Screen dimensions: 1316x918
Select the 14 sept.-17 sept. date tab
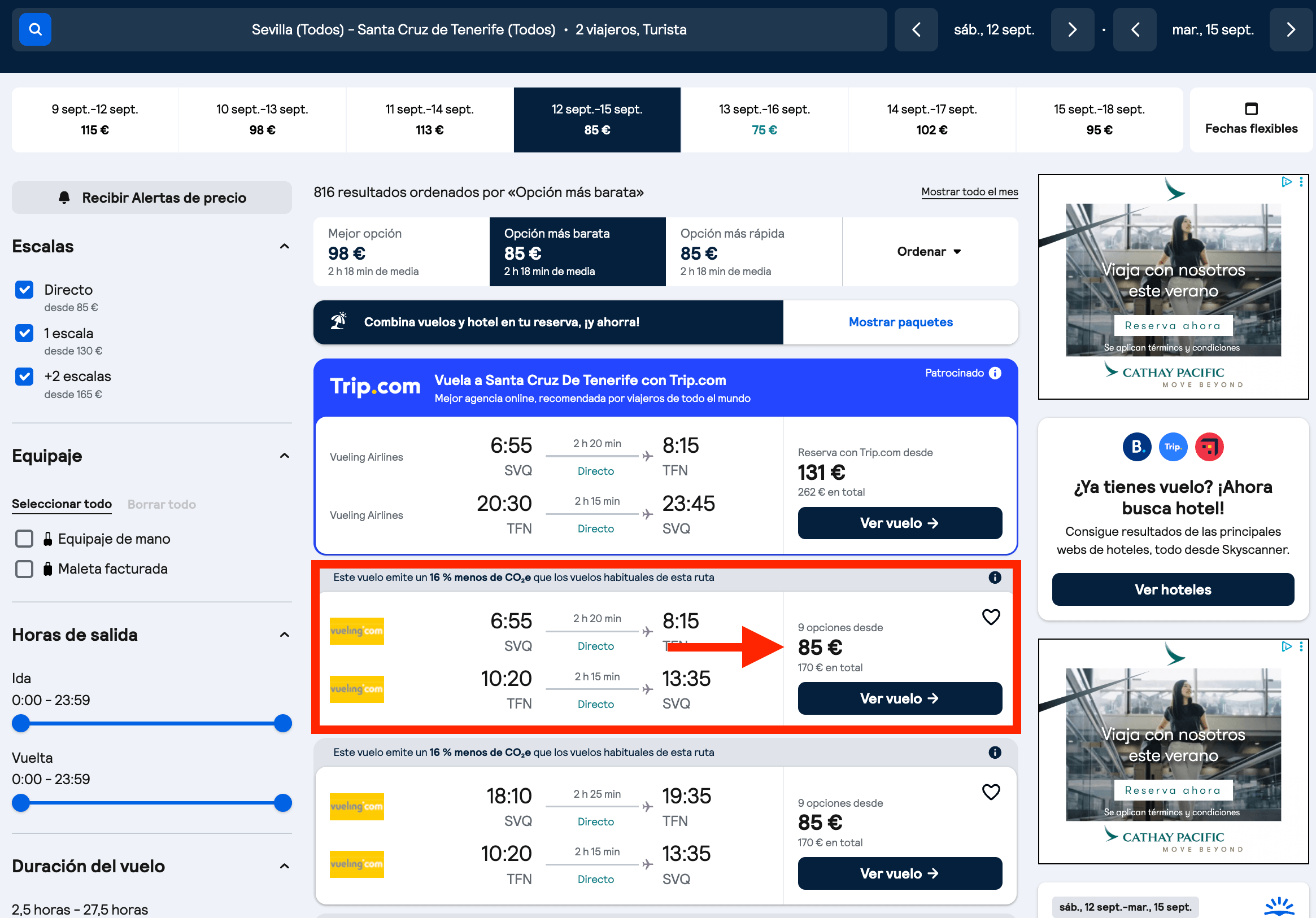[932, 120]
